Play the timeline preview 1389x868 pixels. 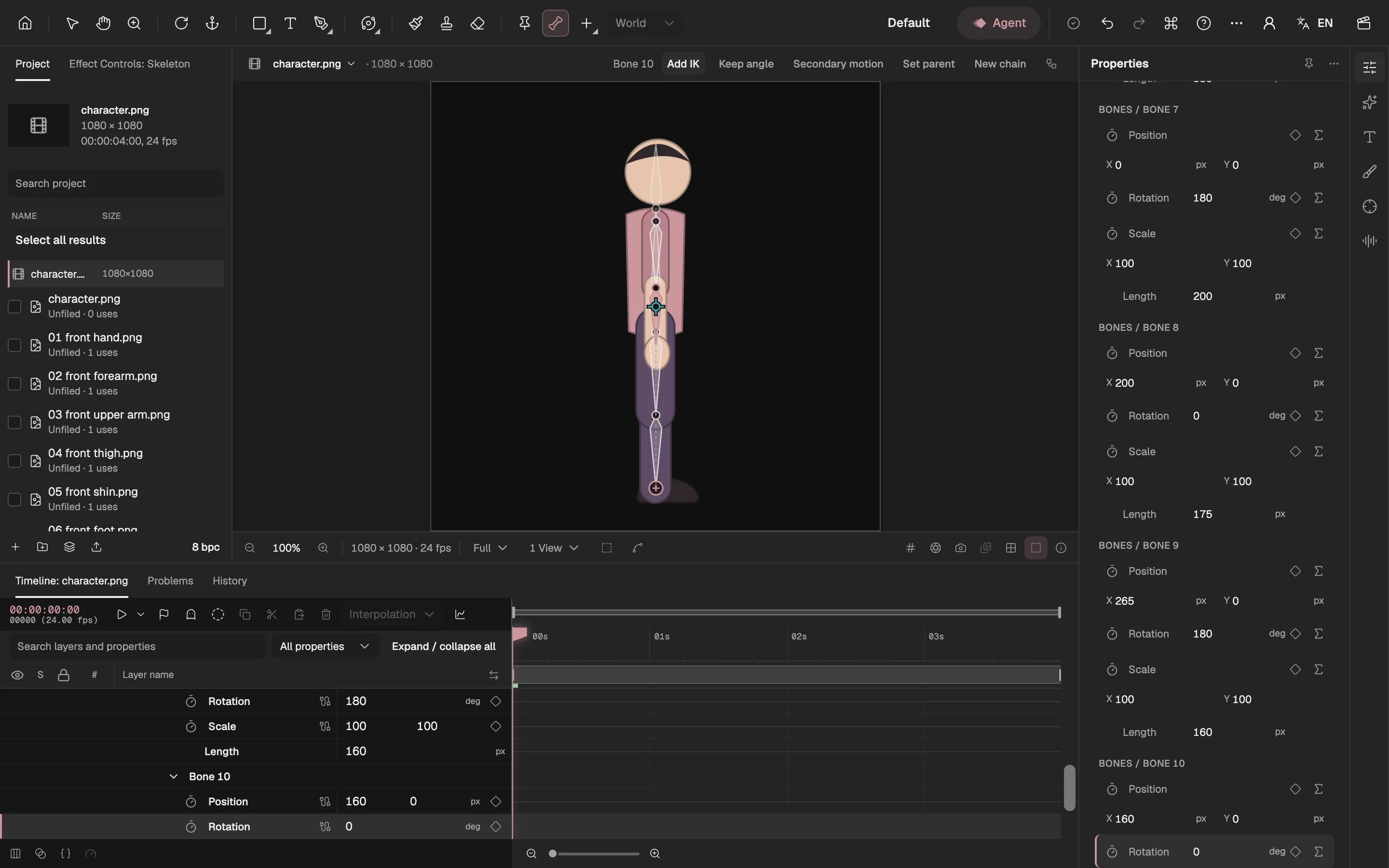(122, 614)
